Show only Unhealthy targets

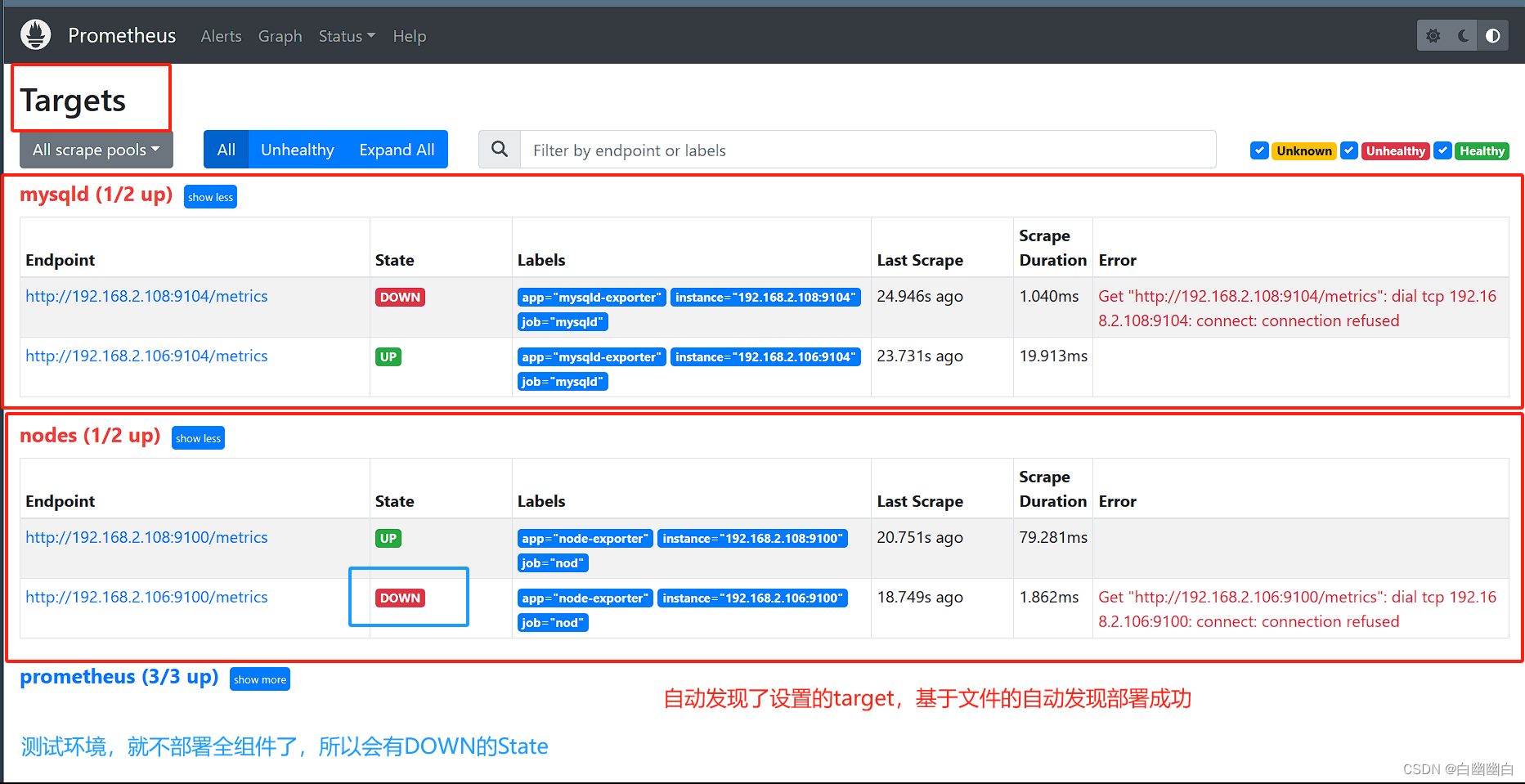click(298, 150)
